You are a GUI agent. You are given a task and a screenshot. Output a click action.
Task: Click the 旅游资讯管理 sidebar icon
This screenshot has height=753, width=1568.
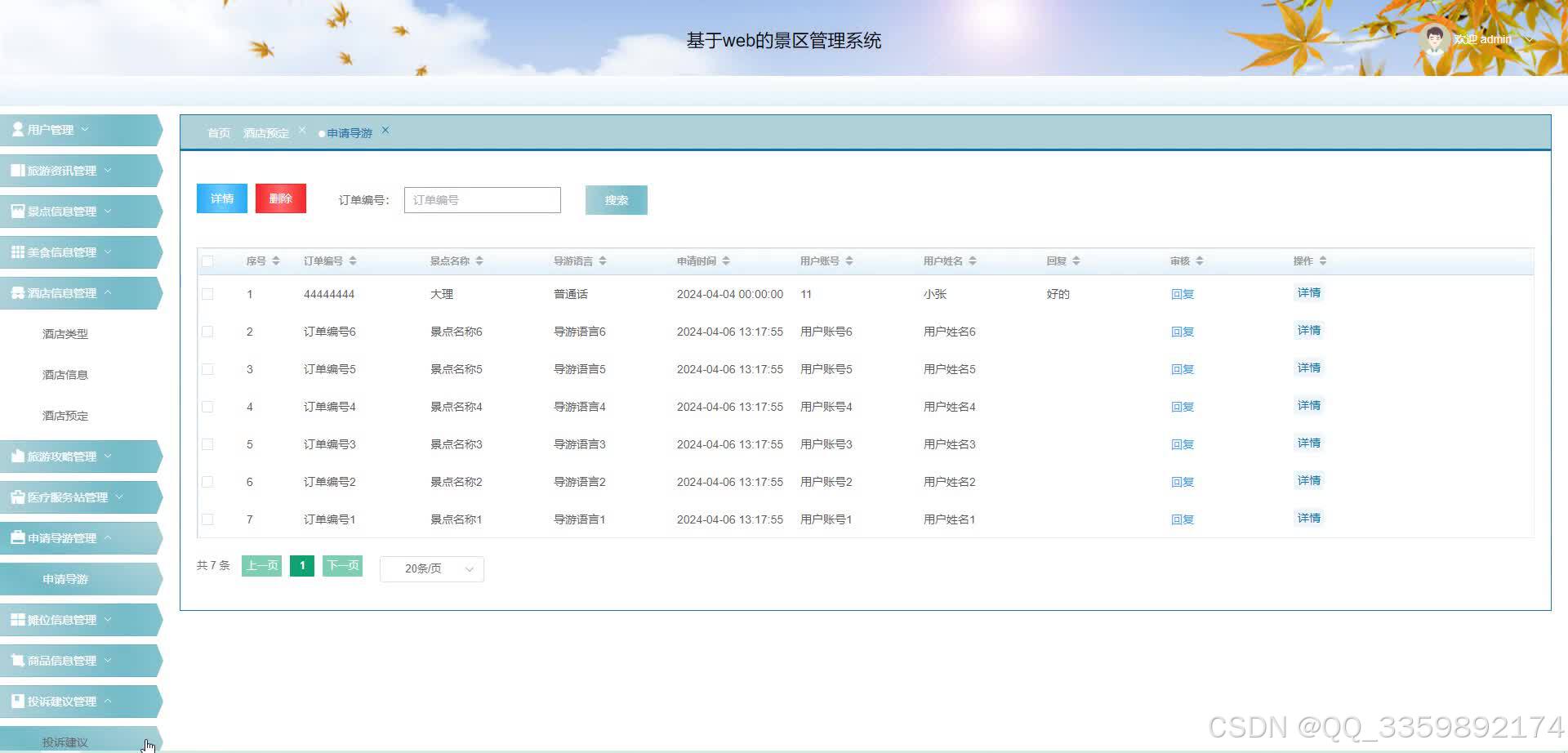click(x=18, y=170)
